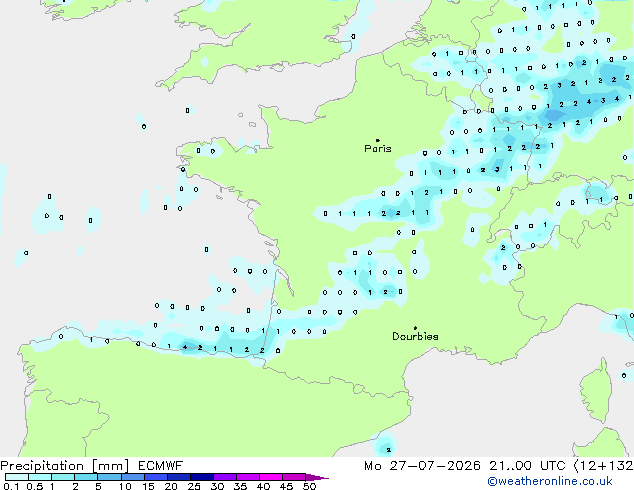Click the legend value label 0.1
The image size is (634, 490).
11,486
